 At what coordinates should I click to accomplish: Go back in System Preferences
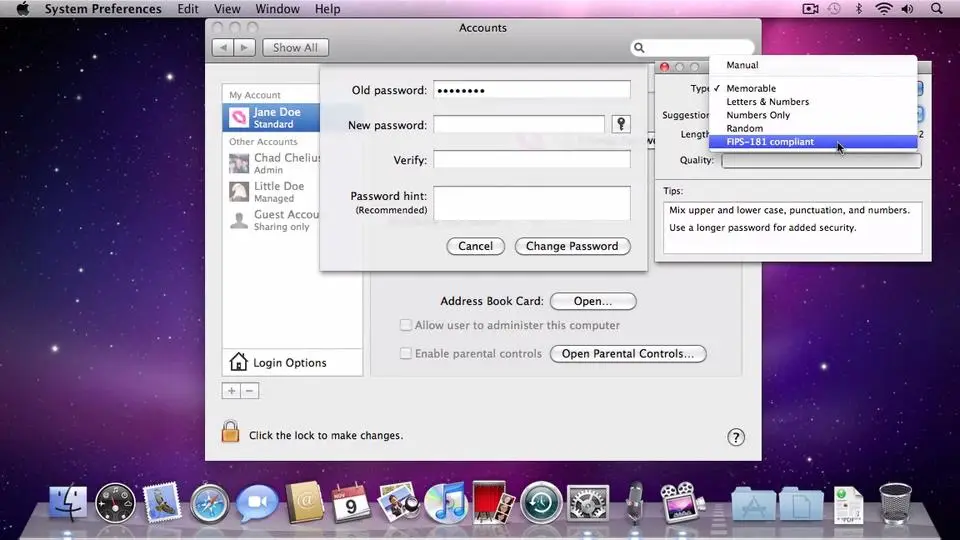223,47
